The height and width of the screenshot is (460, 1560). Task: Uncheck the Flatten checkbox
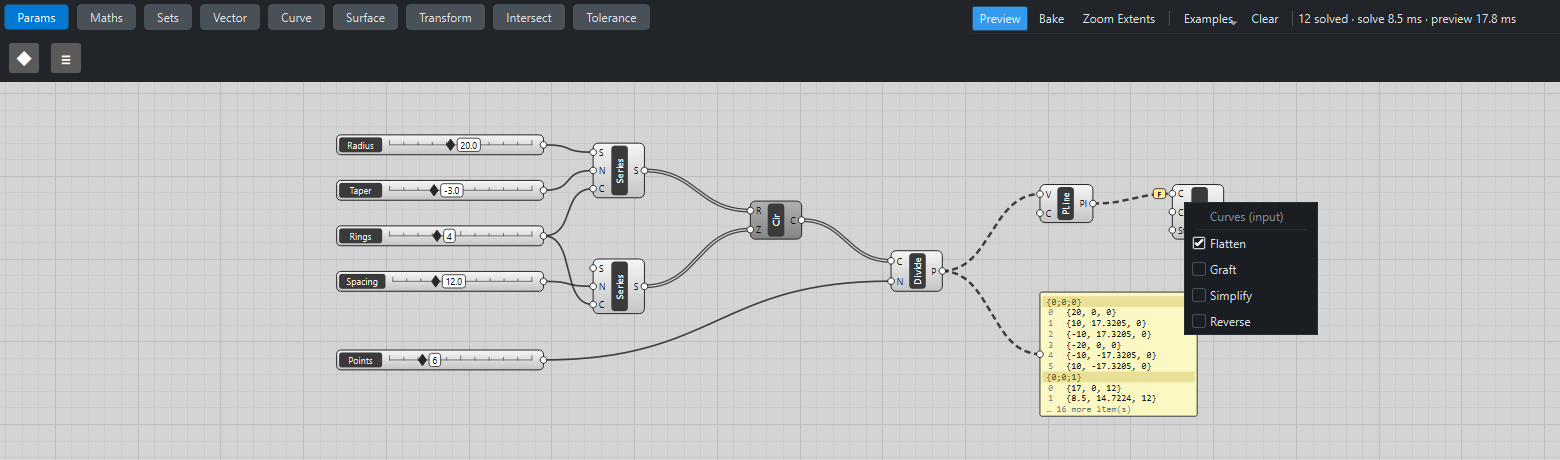coord(1199,243)
